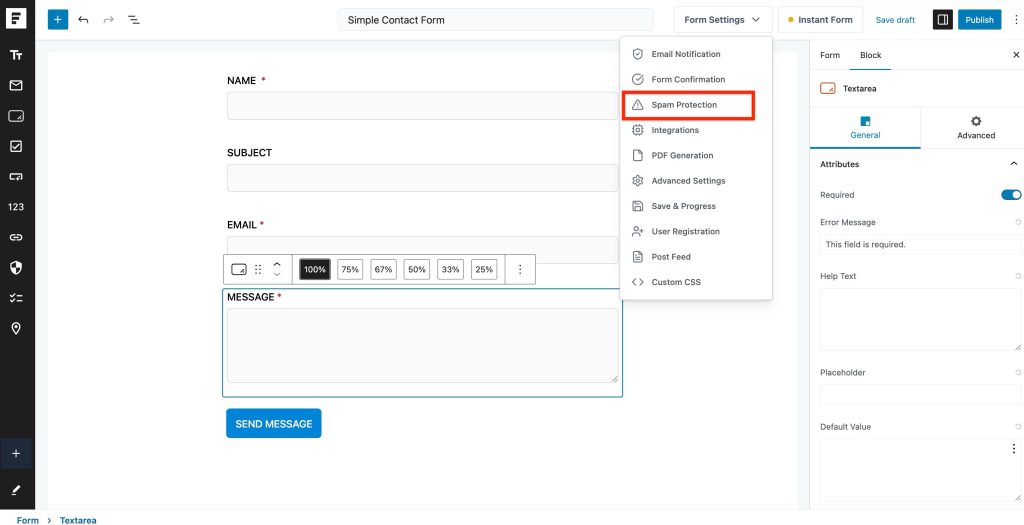Add a number field (123) from sidebar
The width and height of the screenshot is (1024, 525).
16,207
